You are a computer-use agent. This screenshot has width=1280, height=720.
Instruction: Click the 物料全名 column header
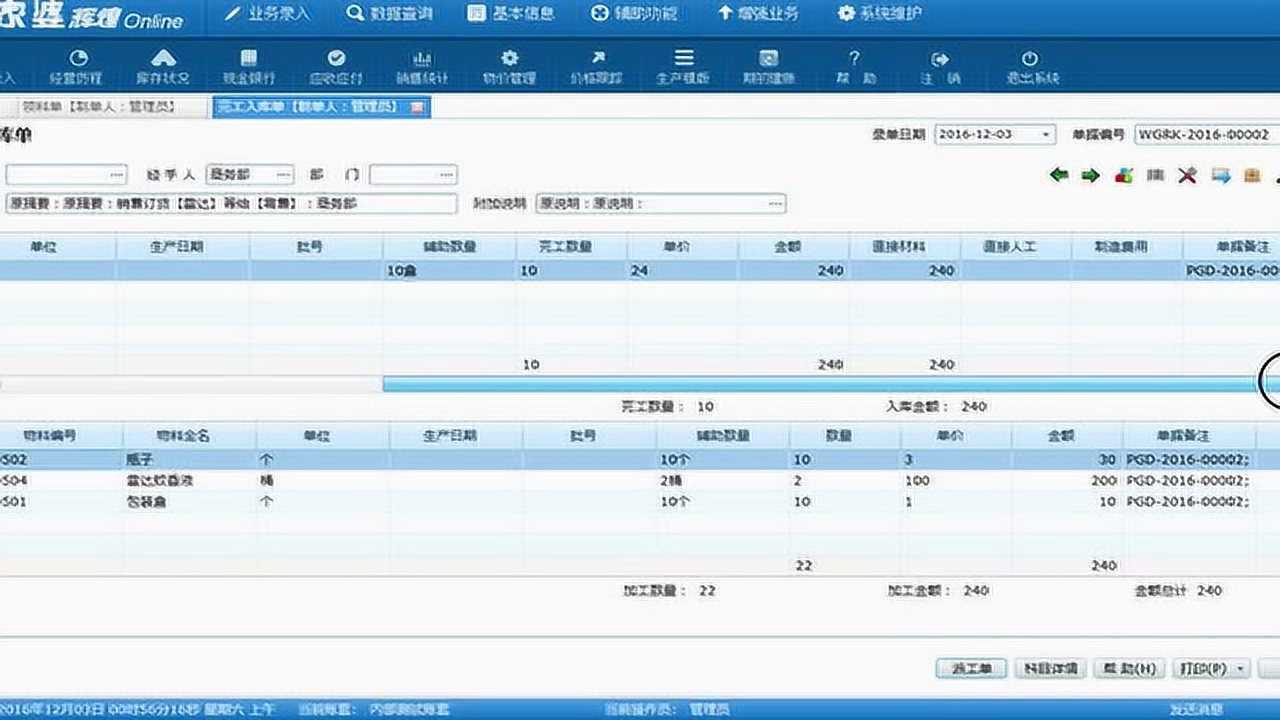pyautogui.click(x=190, y=437)
